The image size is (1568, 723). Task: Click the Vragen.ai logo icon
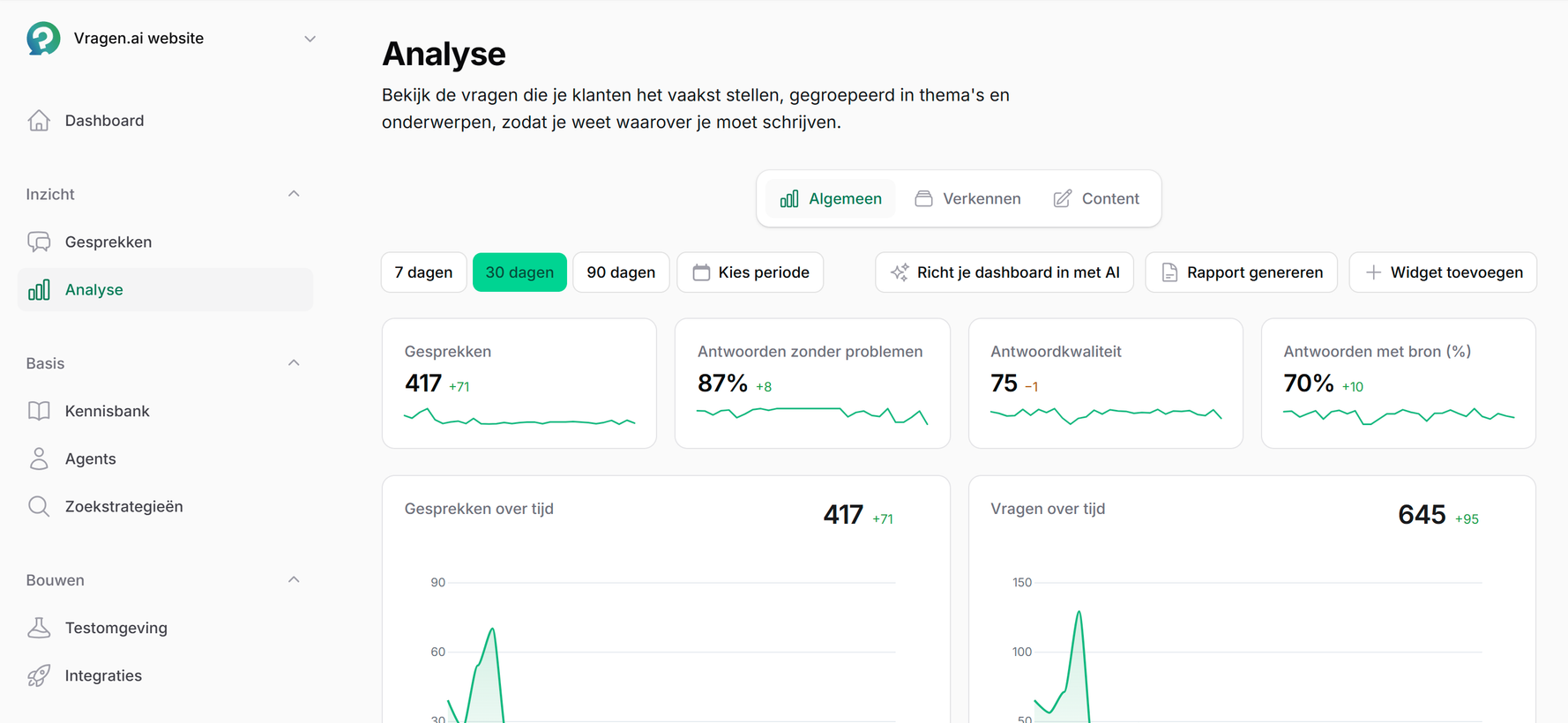click(x=43, y=39)
